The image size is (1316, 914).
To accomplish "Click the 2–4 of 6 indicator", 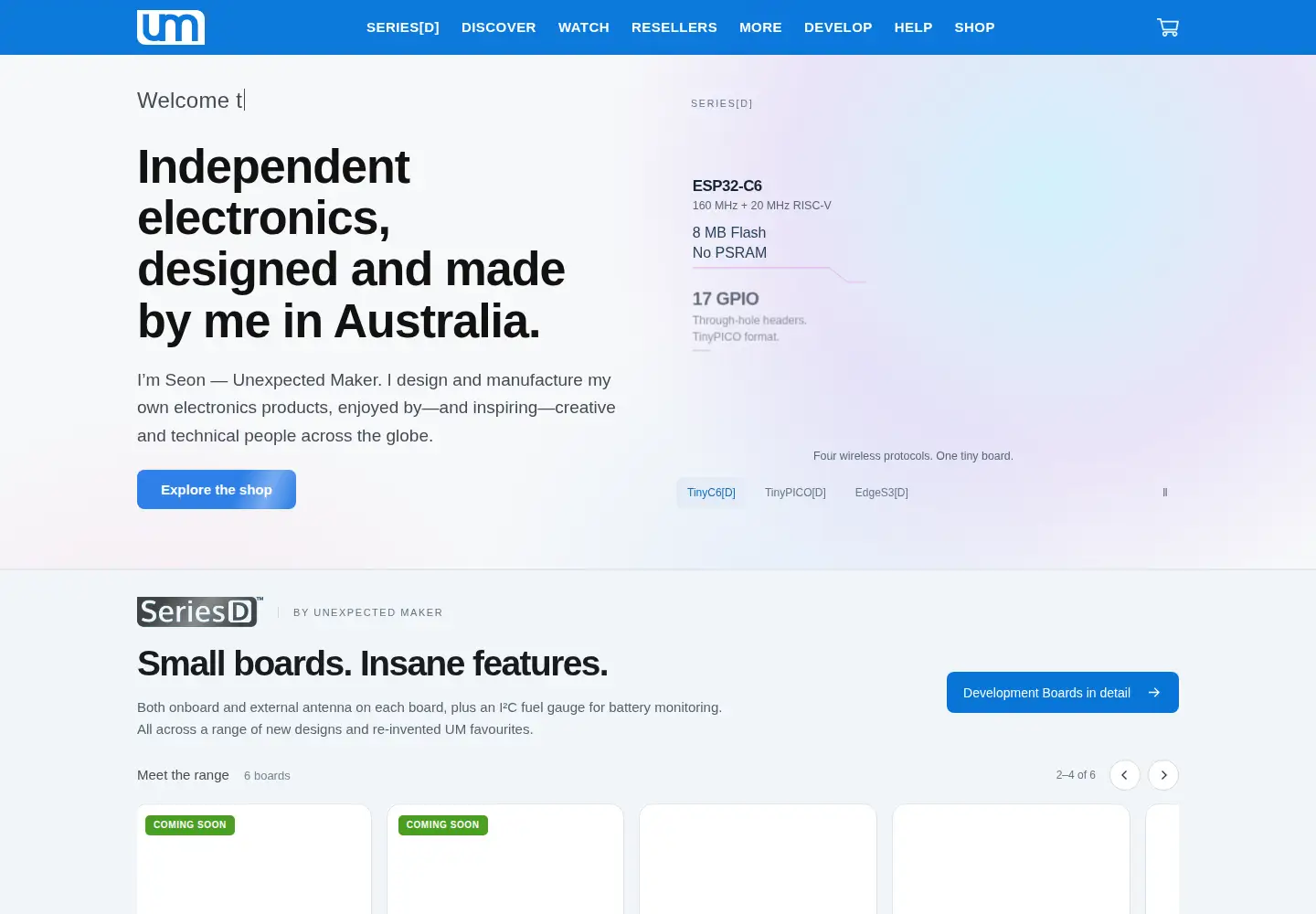I will (1076, 775).
